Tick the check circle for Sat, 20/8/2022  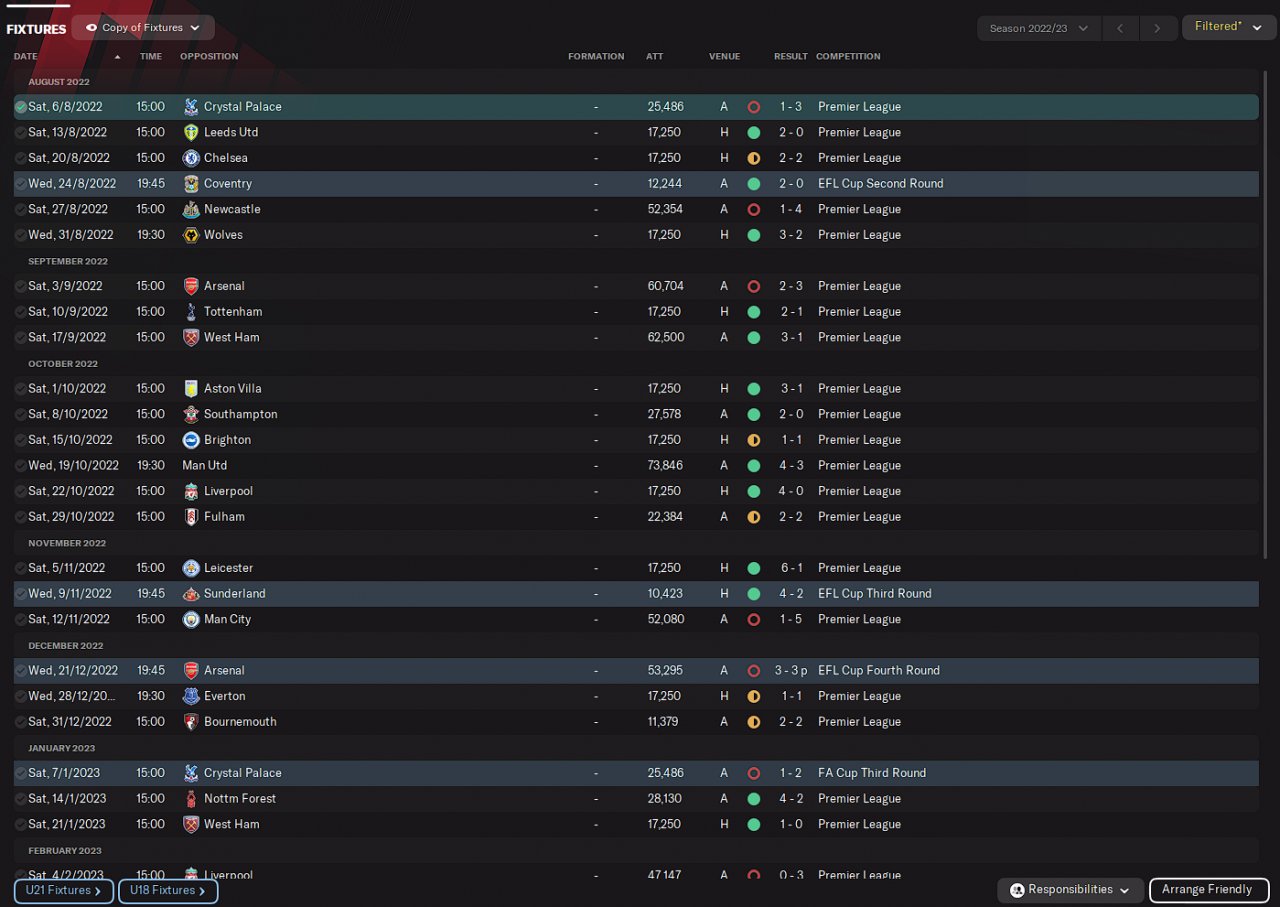pos(21,158)
